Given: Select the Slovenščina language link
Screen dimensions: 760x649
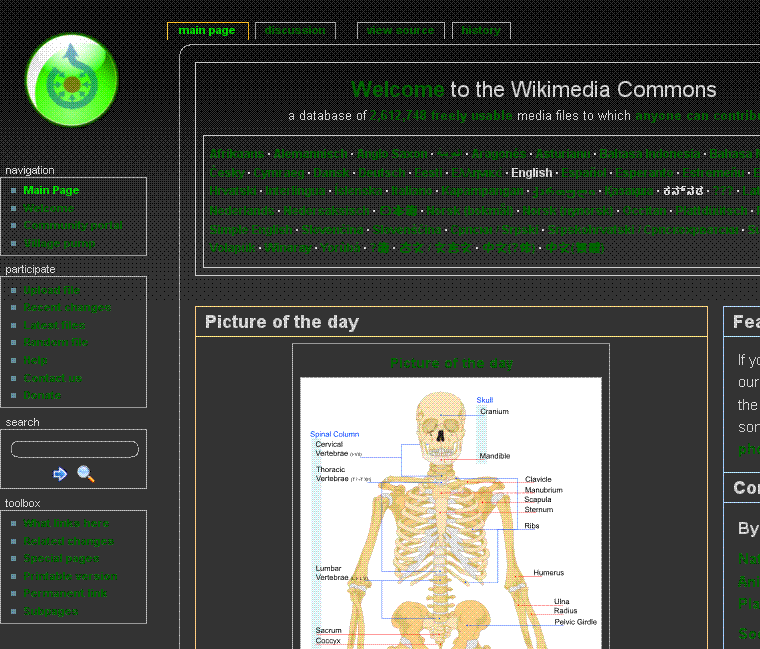Looking at the screenshot, I should click(x=407, y=229).
